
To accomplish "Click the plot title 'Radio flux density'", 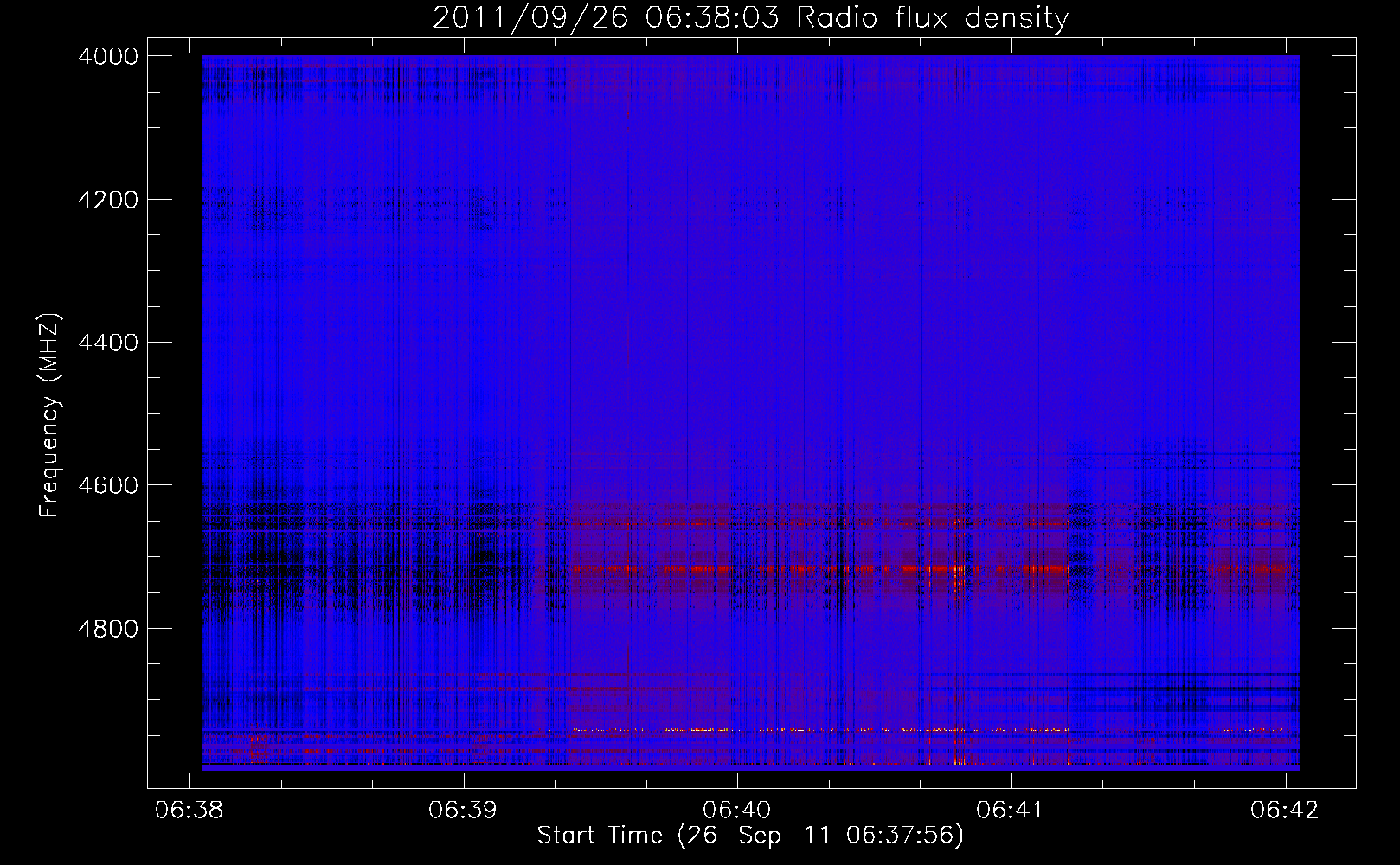I will tap(933, 17).
